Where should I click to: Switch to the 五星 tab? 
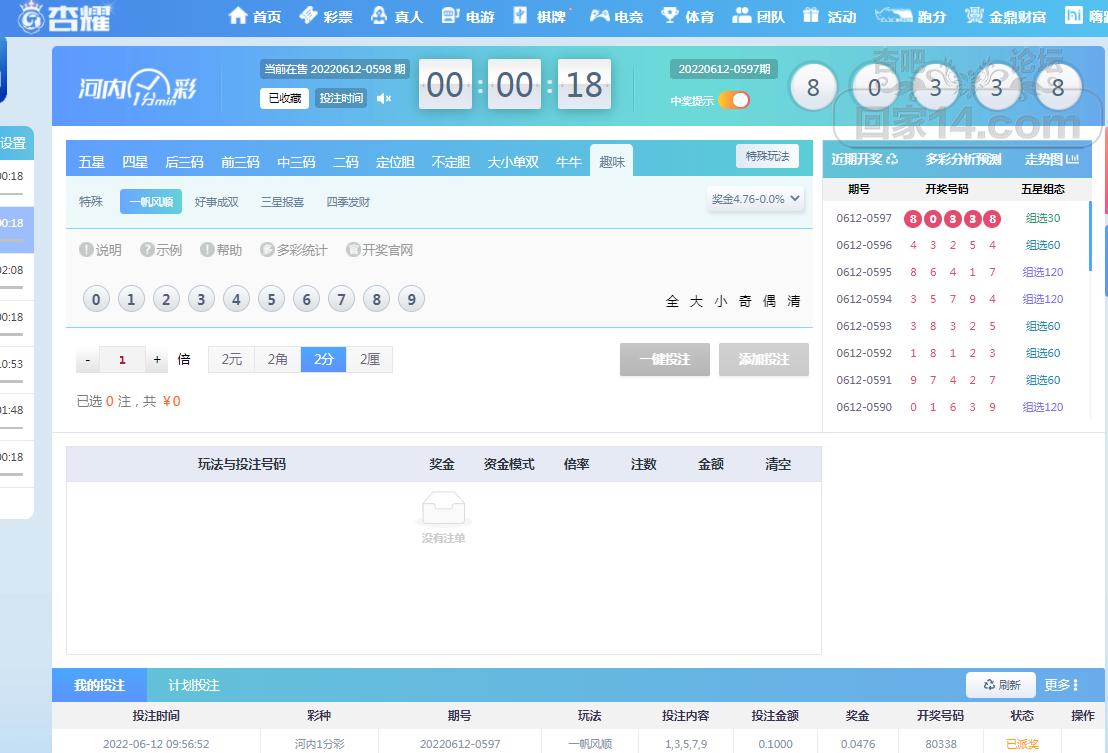[91, 162]
